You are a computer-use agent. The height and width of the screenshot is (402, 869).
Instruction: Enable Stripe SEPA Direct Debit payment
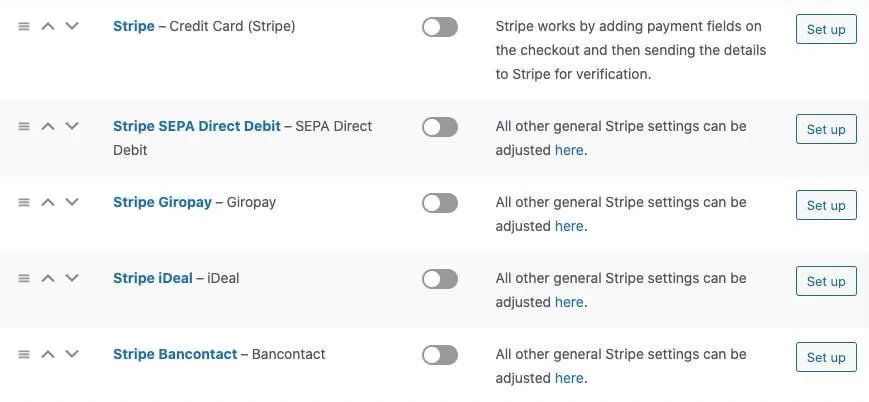point(440,127)
